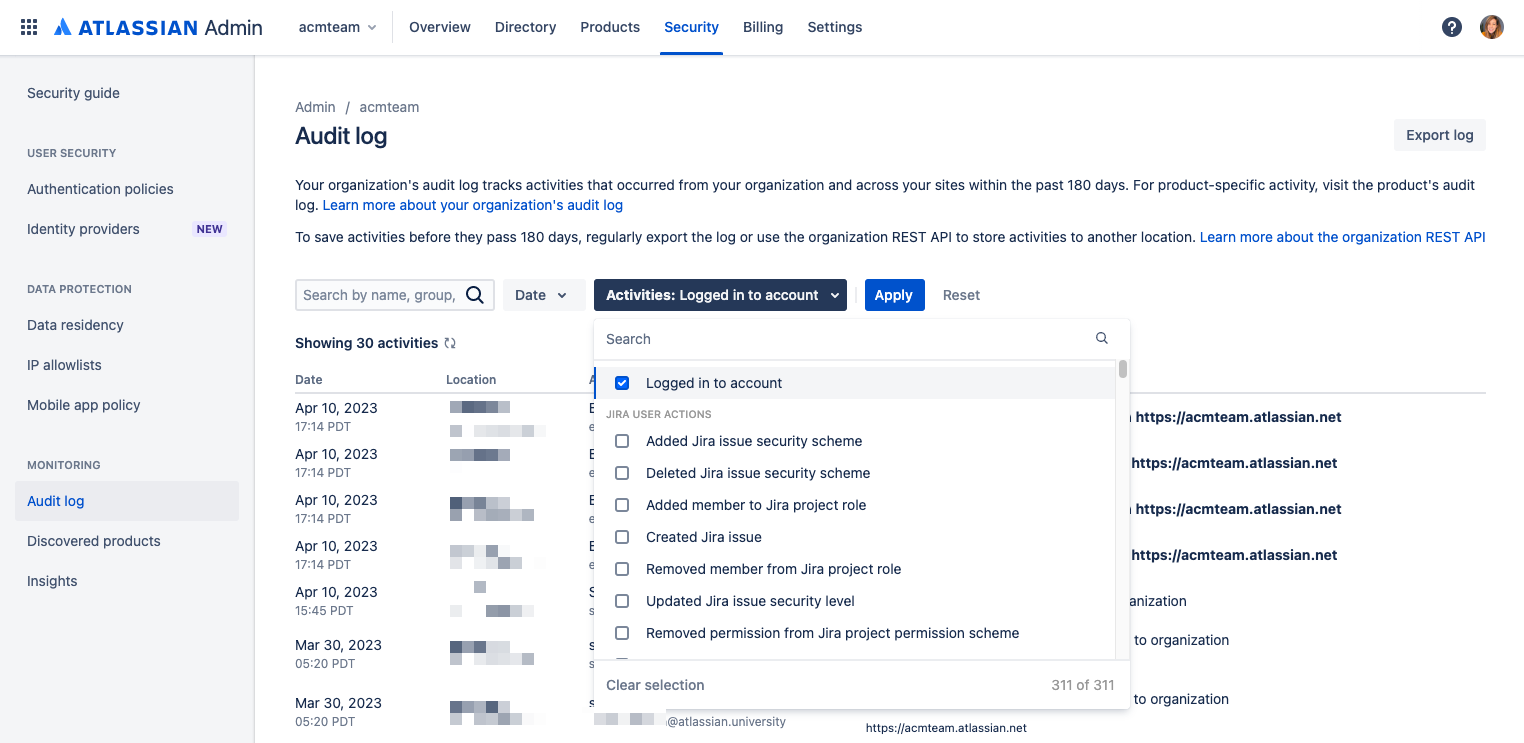1524x743 pixels.
Task: Click the magnifier in the name search field
Action: pos(474,295)
